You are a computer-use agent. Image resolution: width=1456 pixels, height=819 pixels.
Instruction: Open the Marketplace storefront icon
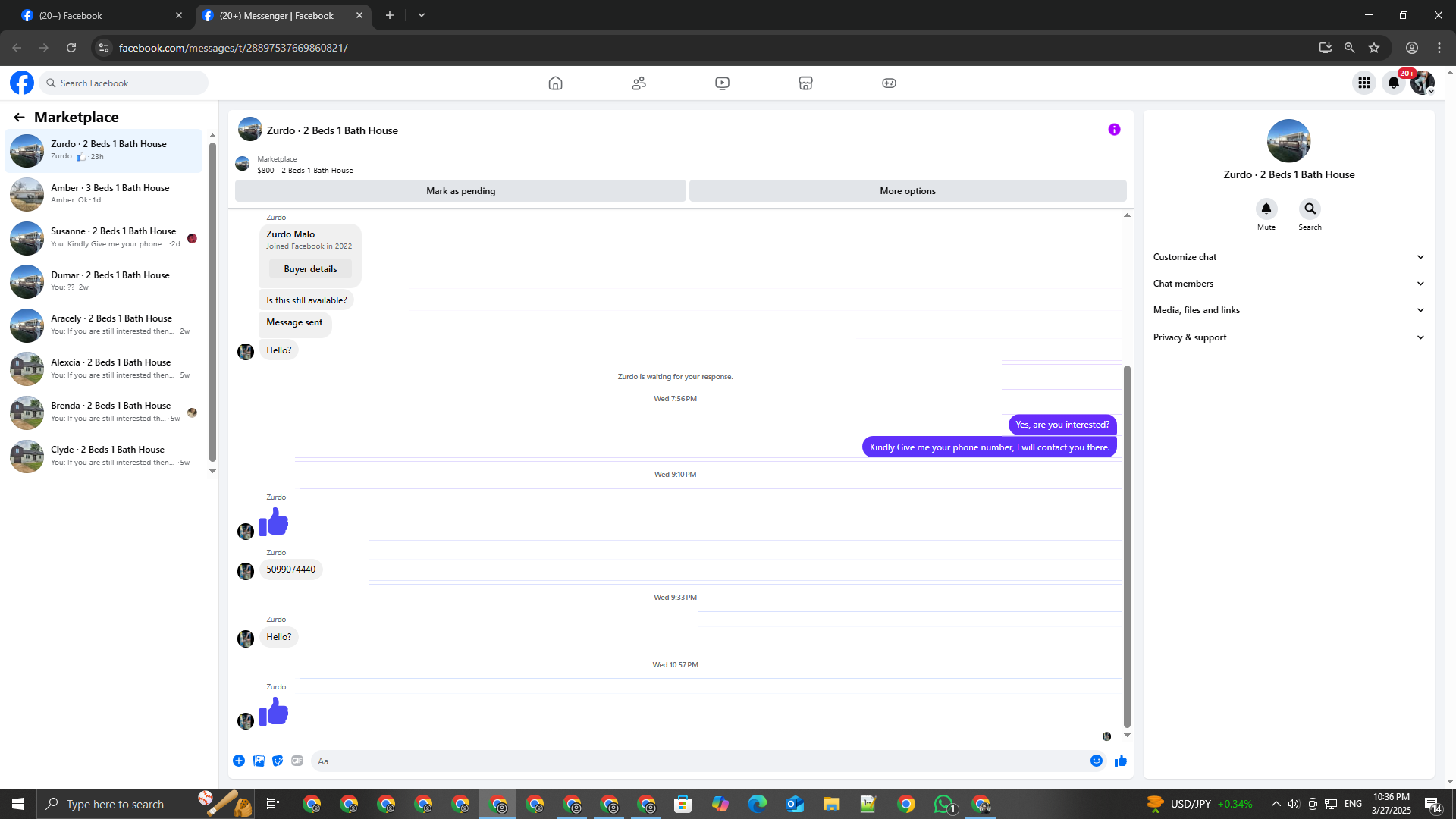point(805,83)
